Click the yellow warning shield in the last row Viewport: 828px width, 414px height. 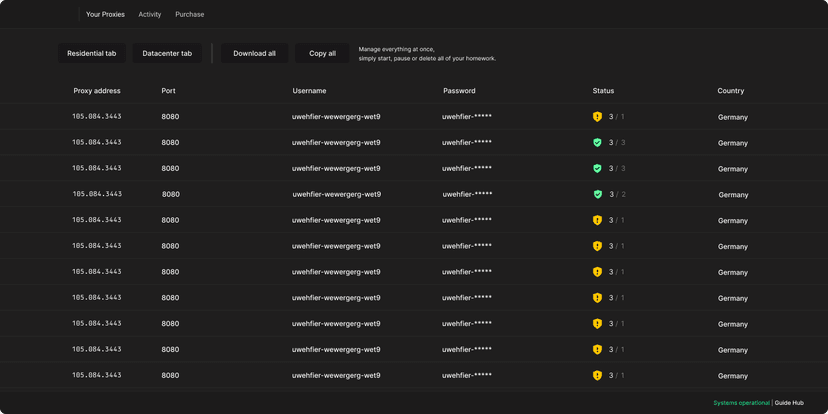597,376
